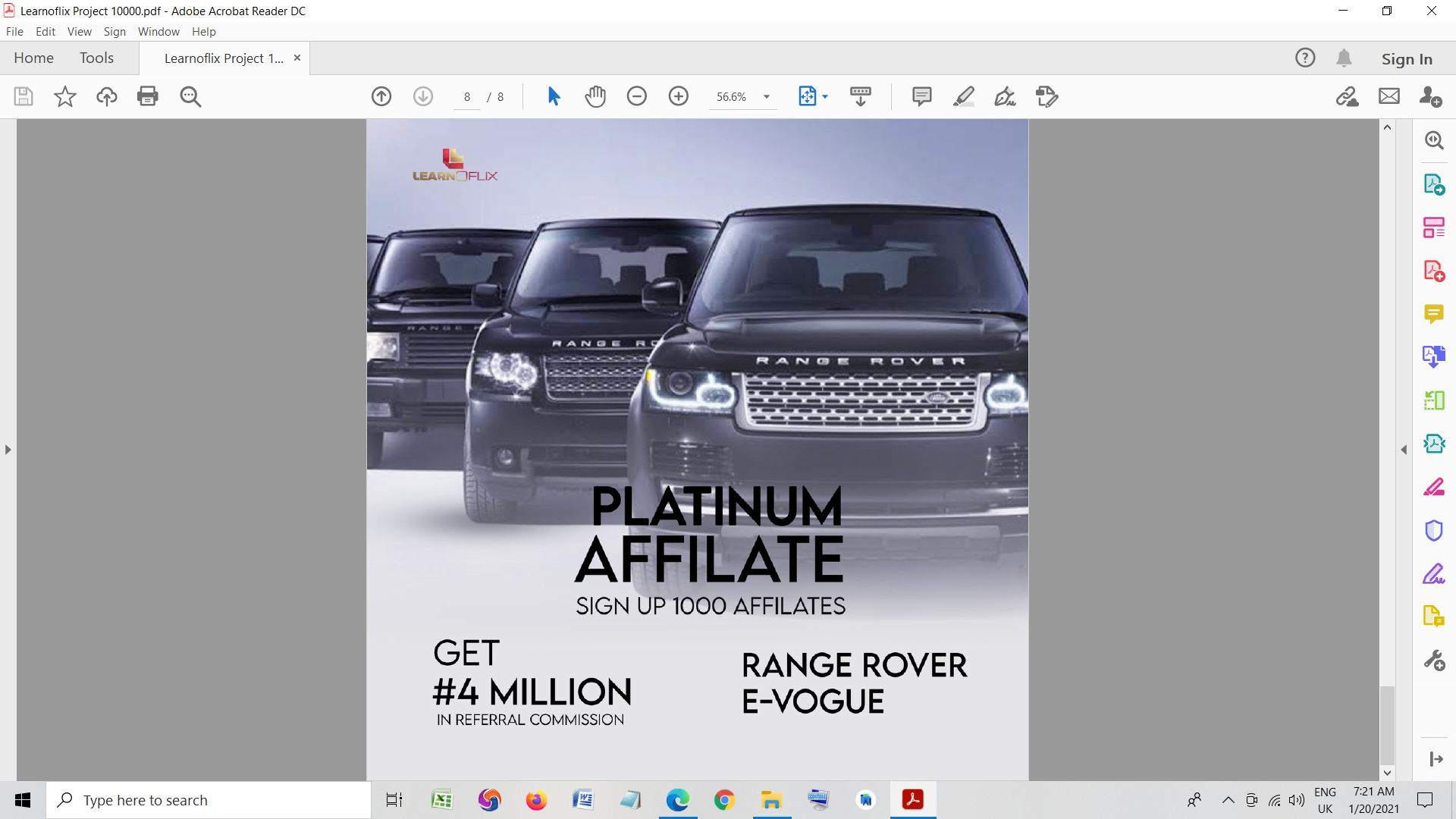Click the scrollbar down arrow
1456x819 pixels.
1387,773
